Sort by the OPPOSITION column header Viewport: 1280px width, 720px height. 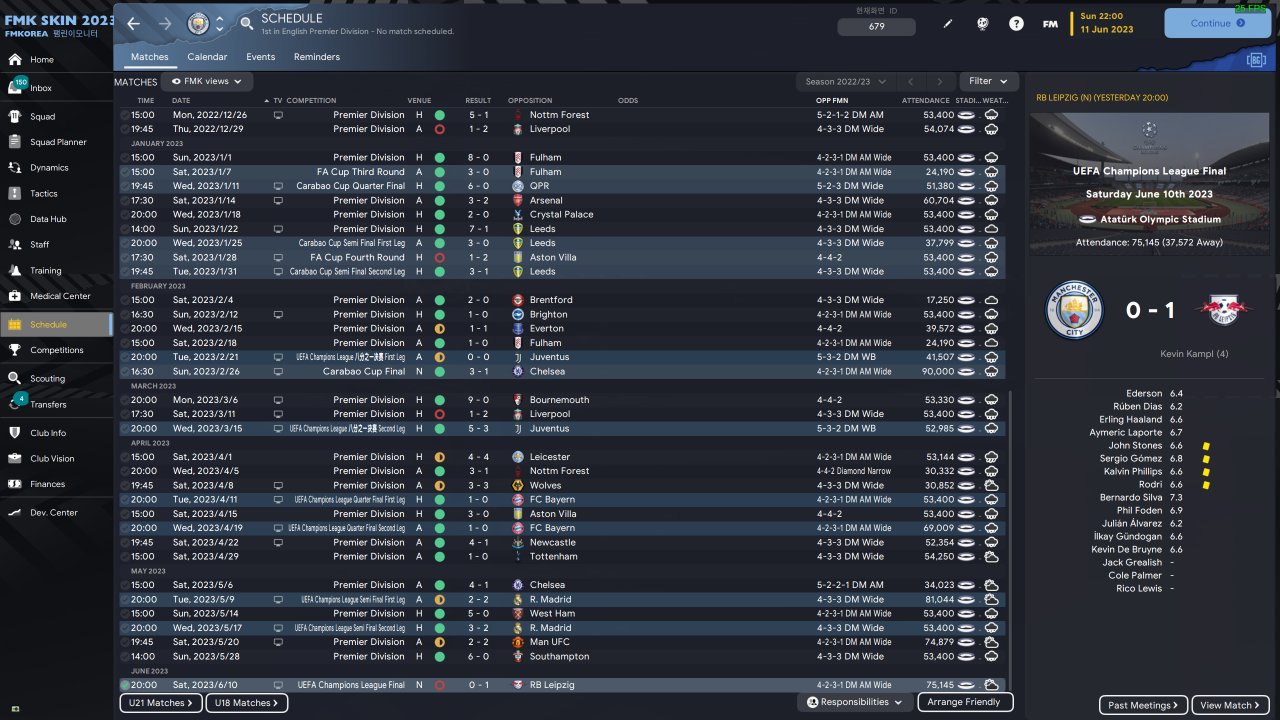[x=530, y=101]
